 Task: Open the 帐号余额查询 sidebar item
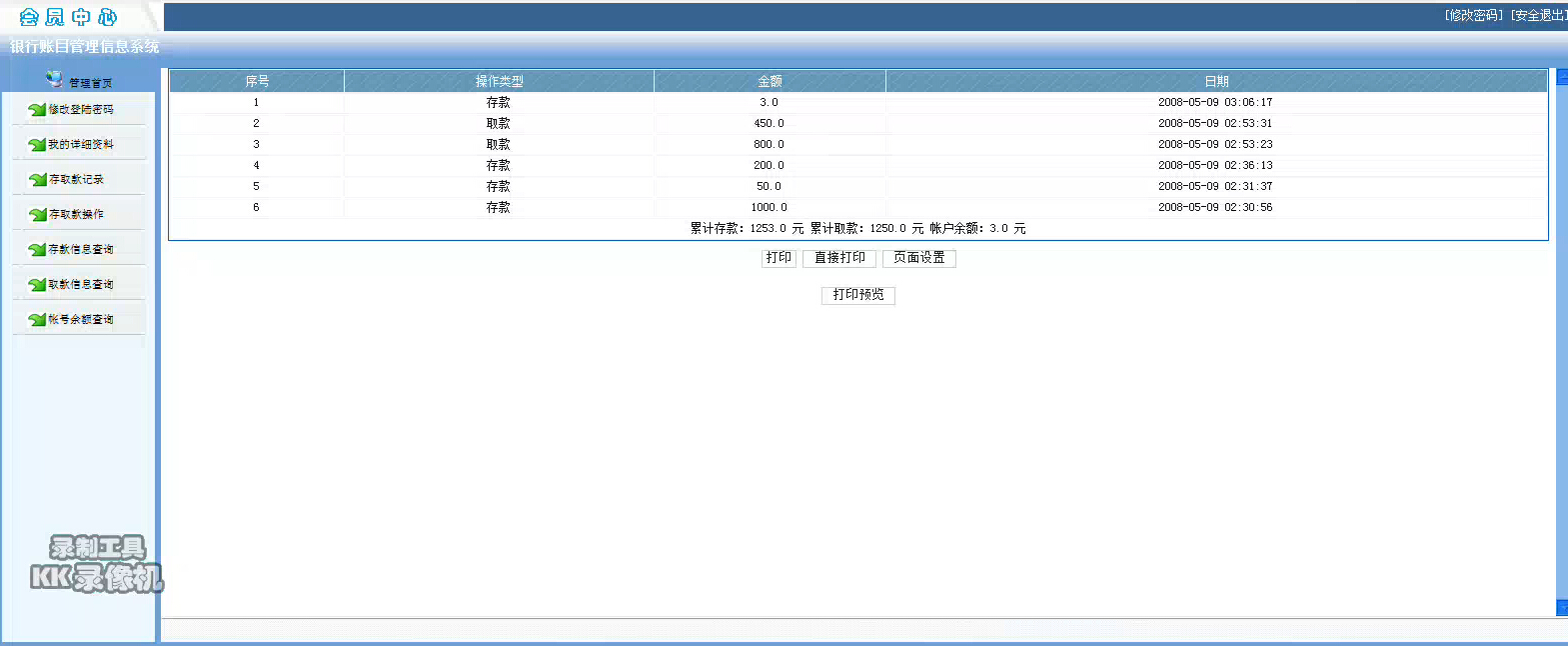coord(81,319)
